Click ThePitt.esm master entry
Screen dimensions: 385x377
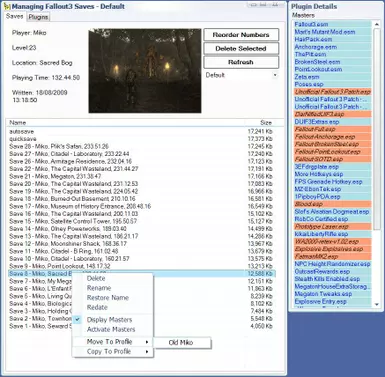[x=332, y=54]
